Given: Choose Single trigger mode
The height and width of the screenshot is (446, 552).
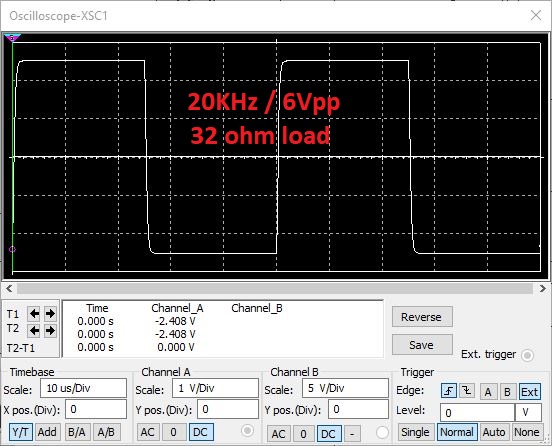Looking at the screenshot, I should coord(415,432).
